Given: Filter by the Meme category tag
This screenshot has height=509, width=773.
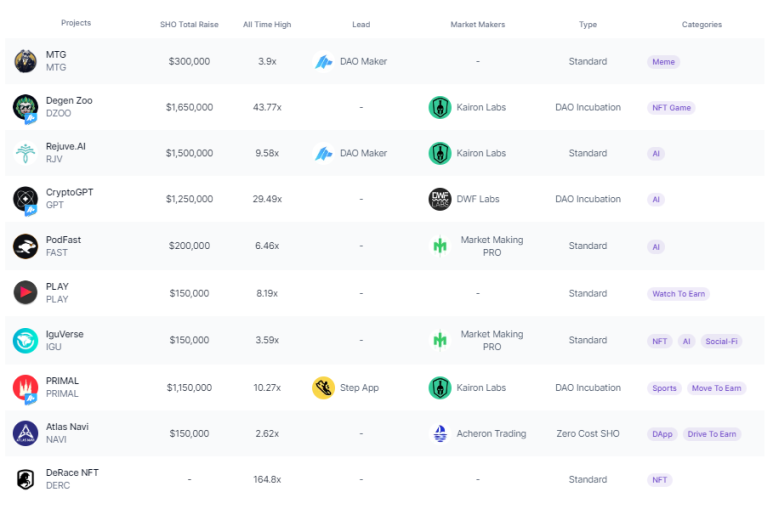Looking at the screenshot, I should [664, 62].
